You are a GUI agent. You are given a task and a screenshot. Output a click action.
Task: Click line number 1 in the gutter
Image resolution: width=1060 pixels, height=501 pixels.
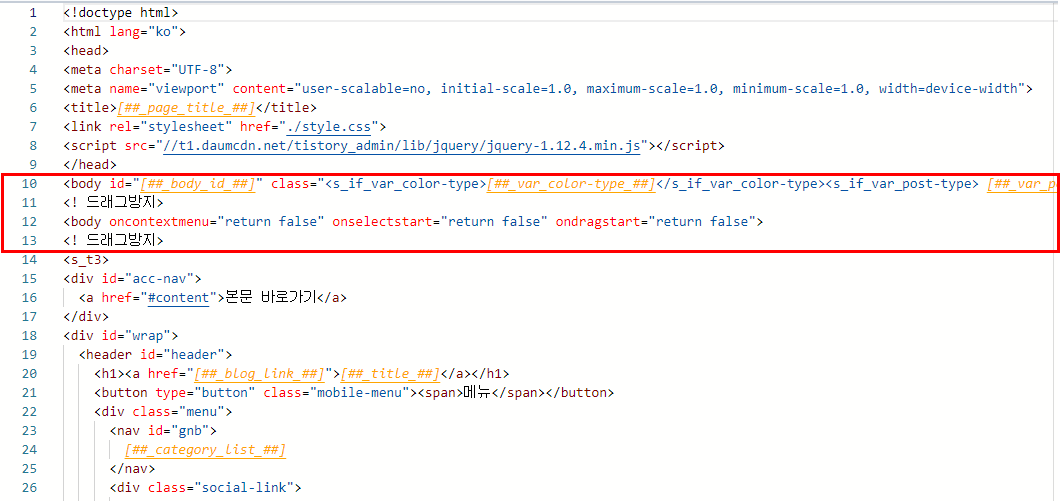[33, 13]
